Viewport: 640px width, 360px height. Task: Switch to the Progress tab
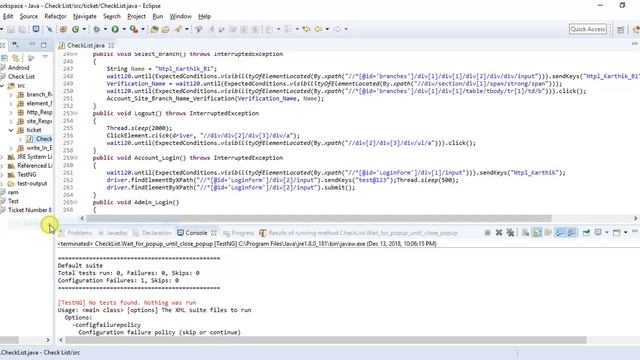[x=238, y=233]
